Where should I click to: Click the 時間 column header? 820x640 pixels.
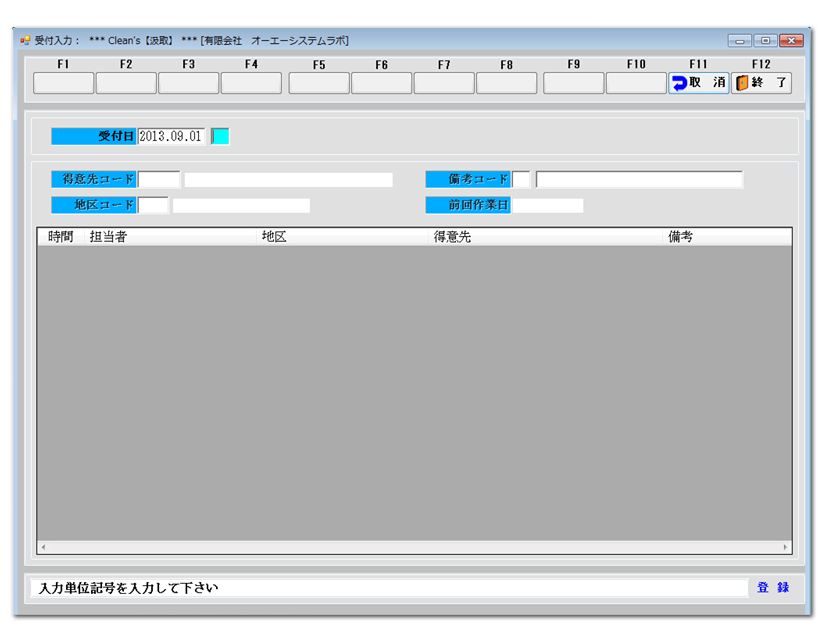click(x=61, y=237)
